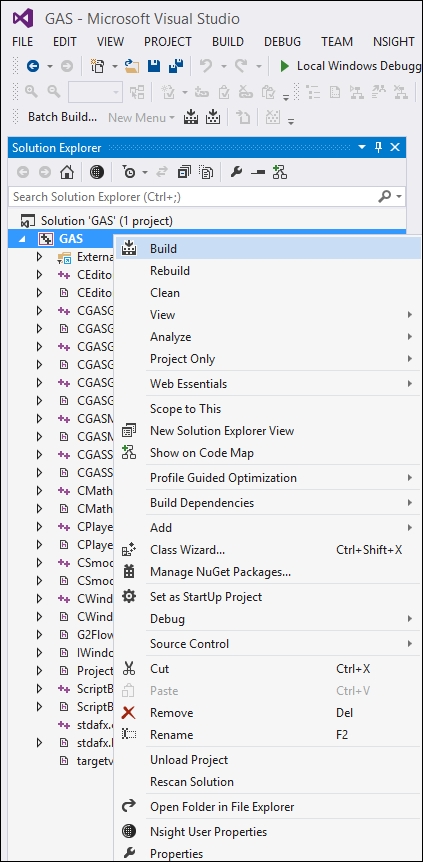The width and height of the screenshot is (423, 862).
Task: Open the search options magnifier dropdown
Action: tap(391, 196)
